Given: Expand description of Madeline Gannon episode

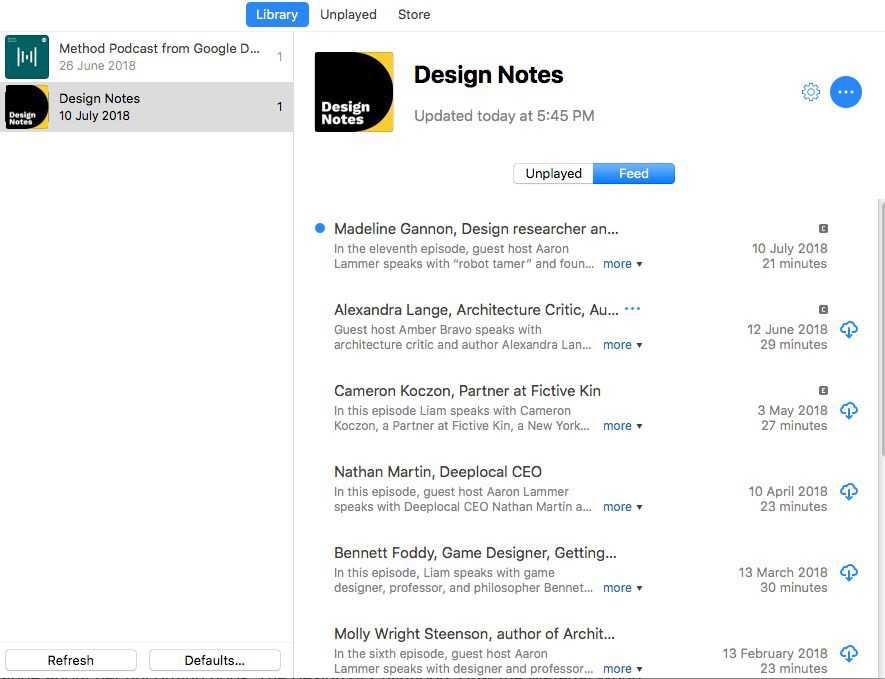Looking at the screenshot, I should [623, 264].
